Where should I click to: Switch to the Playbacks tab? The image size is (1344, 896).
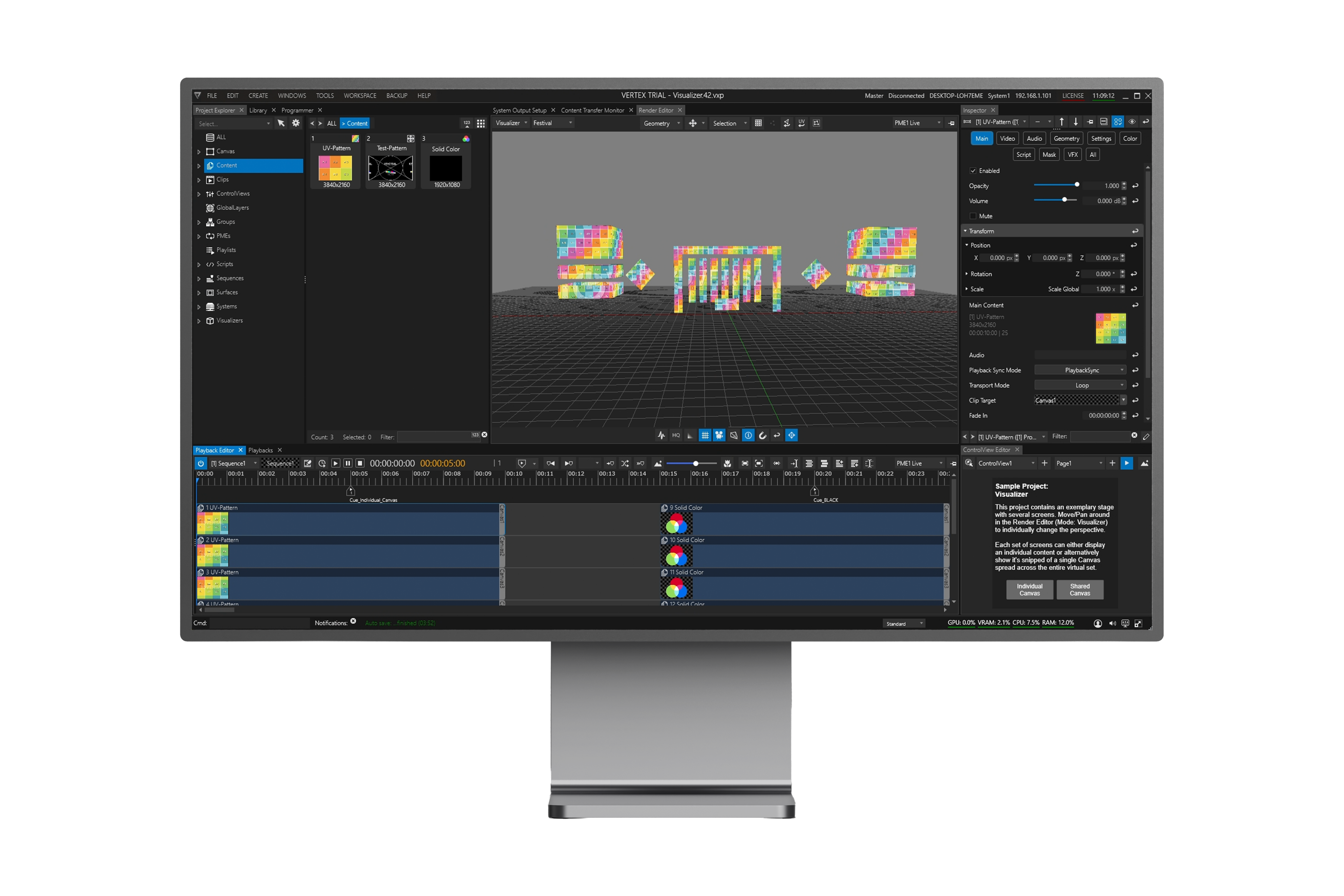click(261, 450)
